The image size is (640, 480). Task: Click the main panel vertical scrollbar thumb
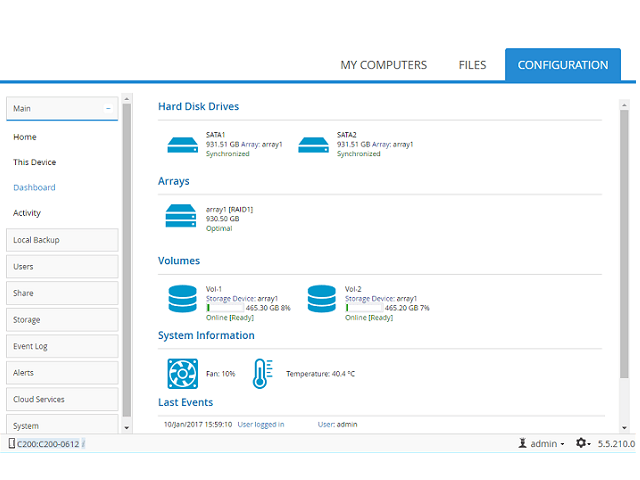[x=624, y=244]
